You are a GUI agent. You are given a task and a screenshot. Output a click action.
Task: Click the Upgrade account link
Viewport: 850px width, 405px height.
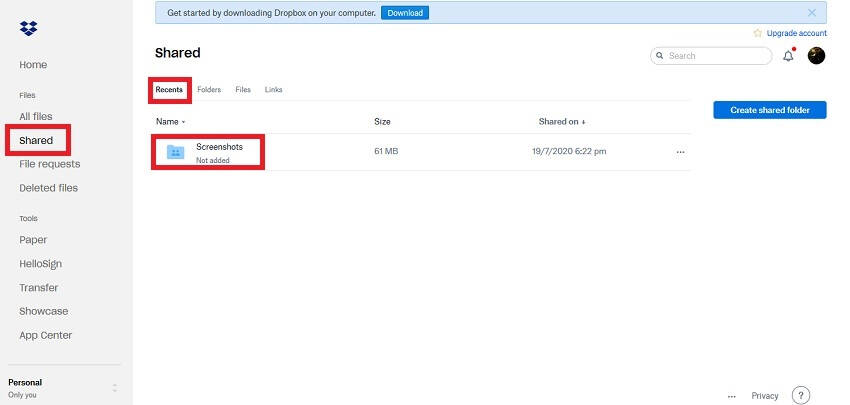tap(796, 33)
